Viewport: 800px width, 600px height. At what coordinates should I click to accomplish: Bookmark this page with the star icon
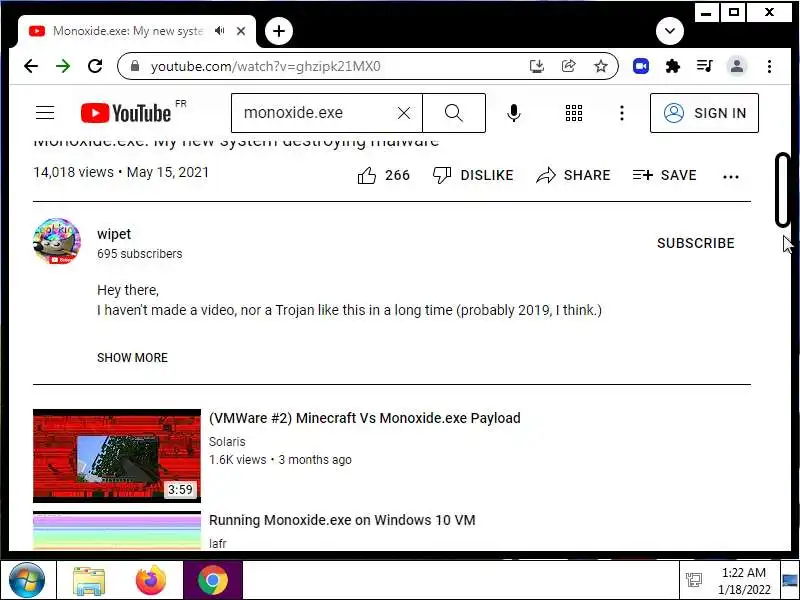[601, 66]
